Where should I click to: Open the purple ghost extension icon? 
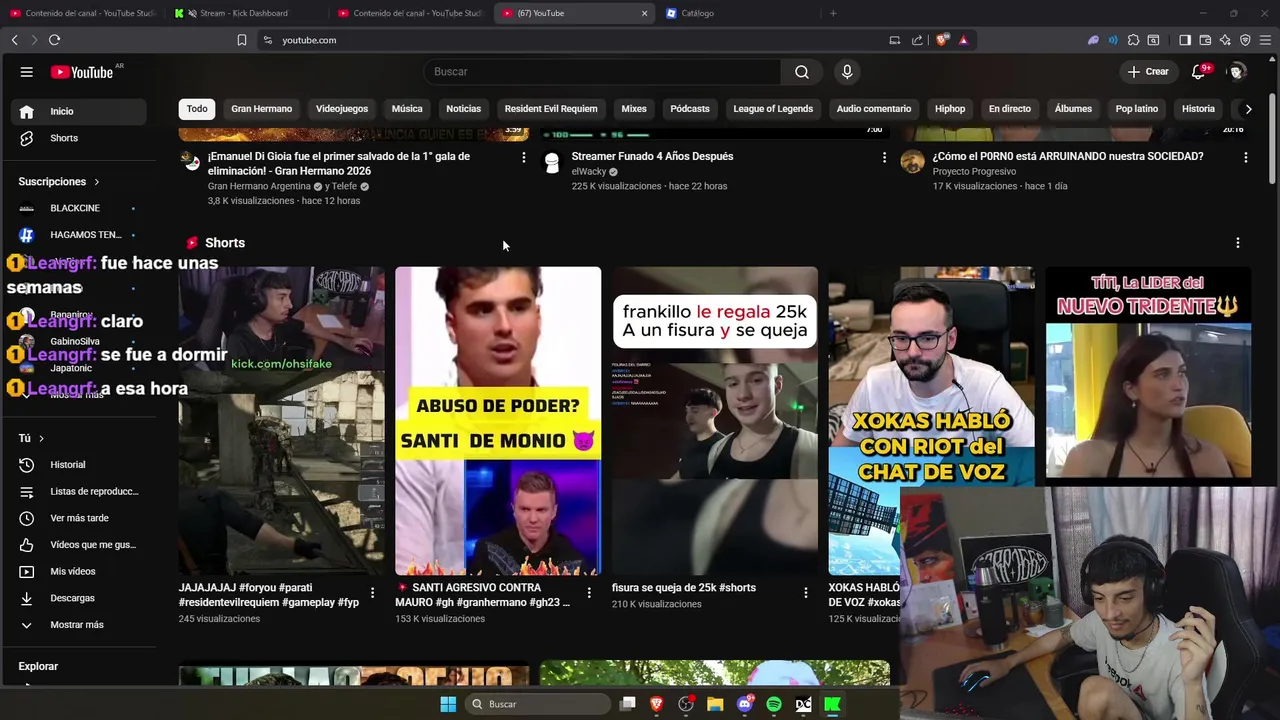[1093, 40]
